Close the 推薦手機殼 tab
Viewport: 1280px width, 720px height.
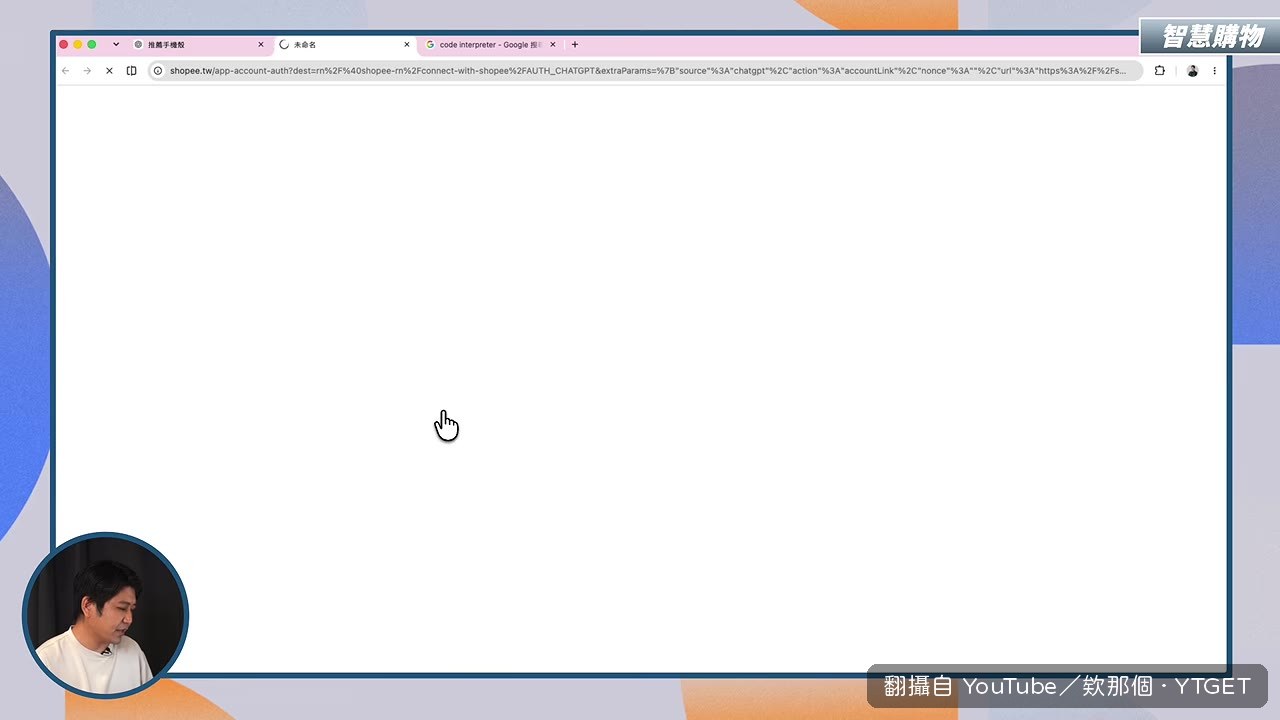[x=261, y=45]
